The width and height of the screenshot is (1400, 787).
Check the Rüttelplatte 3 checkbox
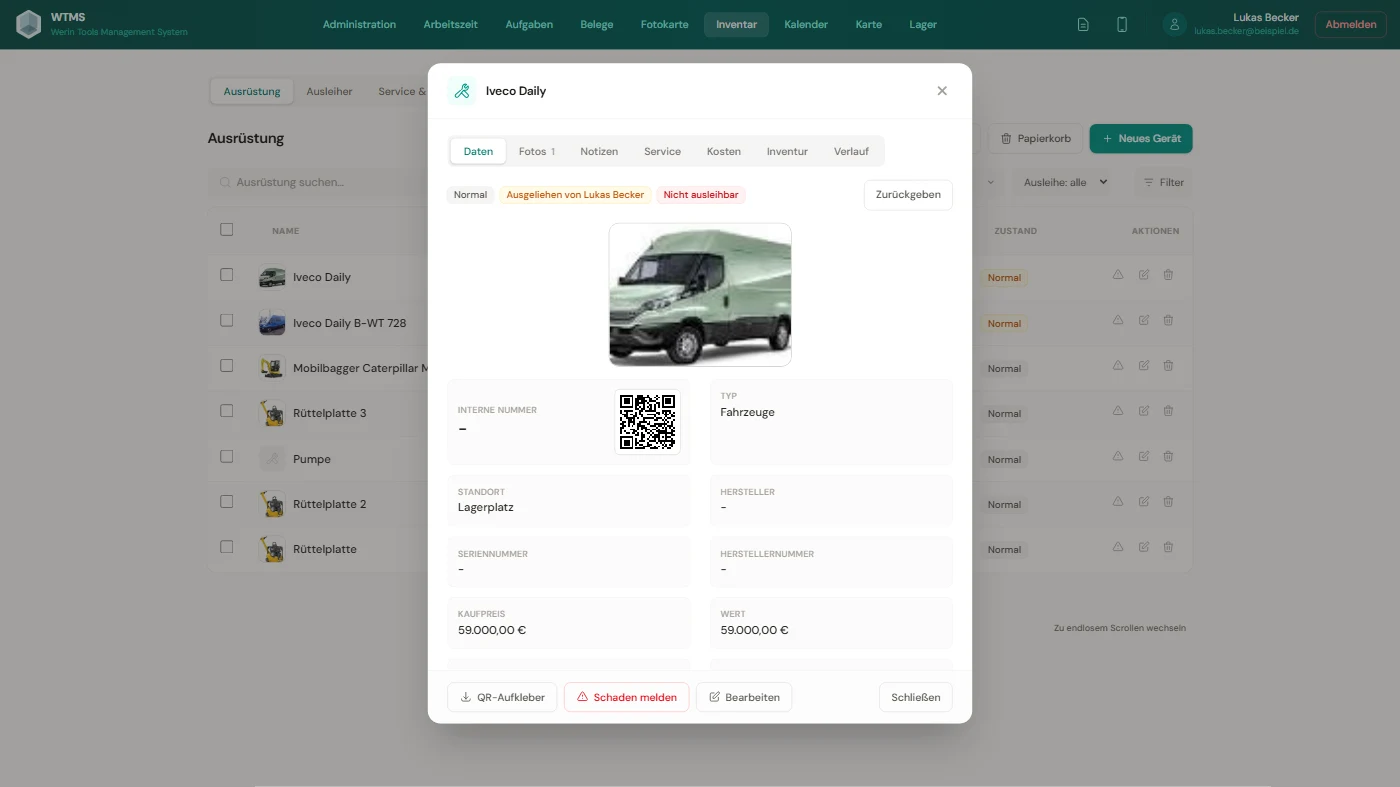[x=226, y=411]
